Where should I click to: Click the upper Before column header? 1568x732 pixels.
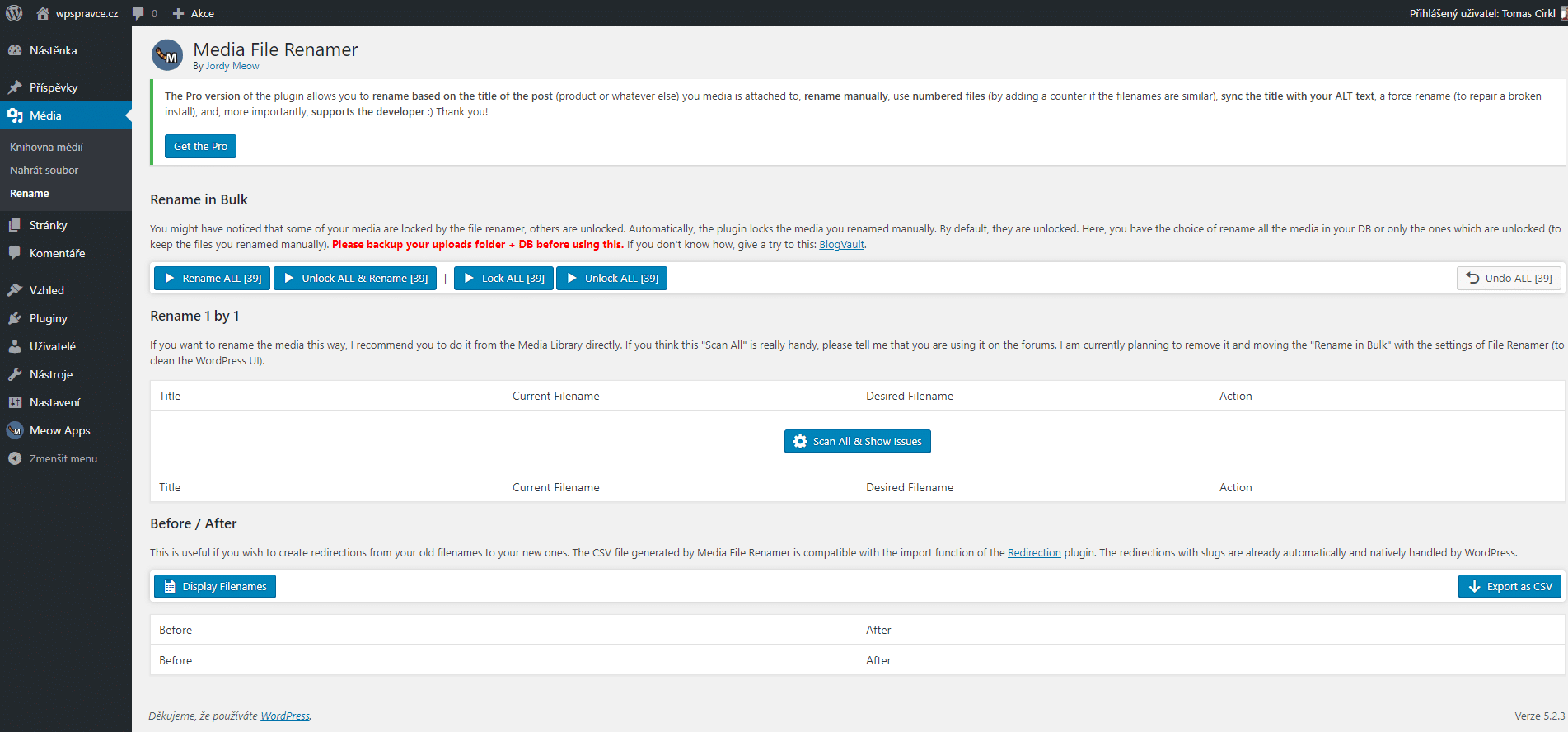pos(176,631)
